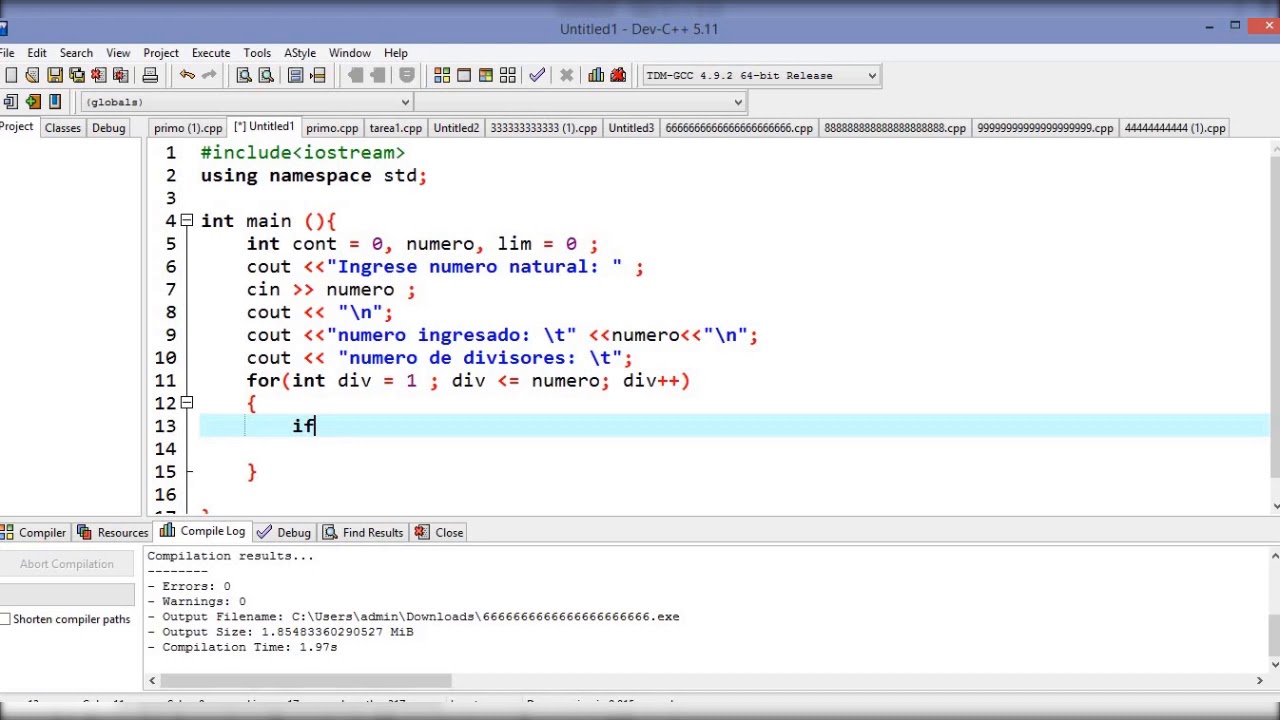This screenshot has height=720, width=1280.
Task: Open the File menu
Action: click(x=6, y=53)
